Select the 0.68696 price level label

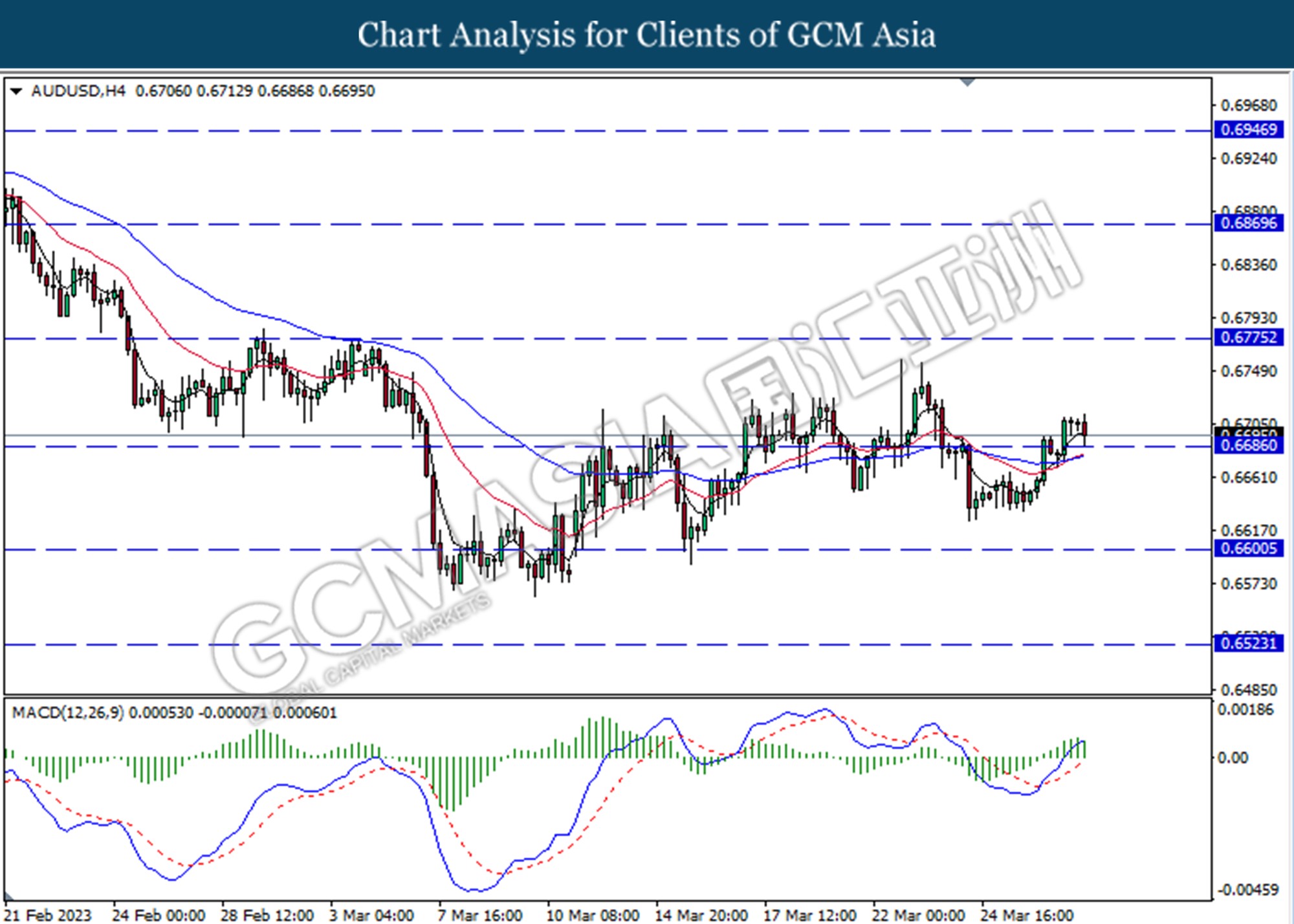(1249, 224)
